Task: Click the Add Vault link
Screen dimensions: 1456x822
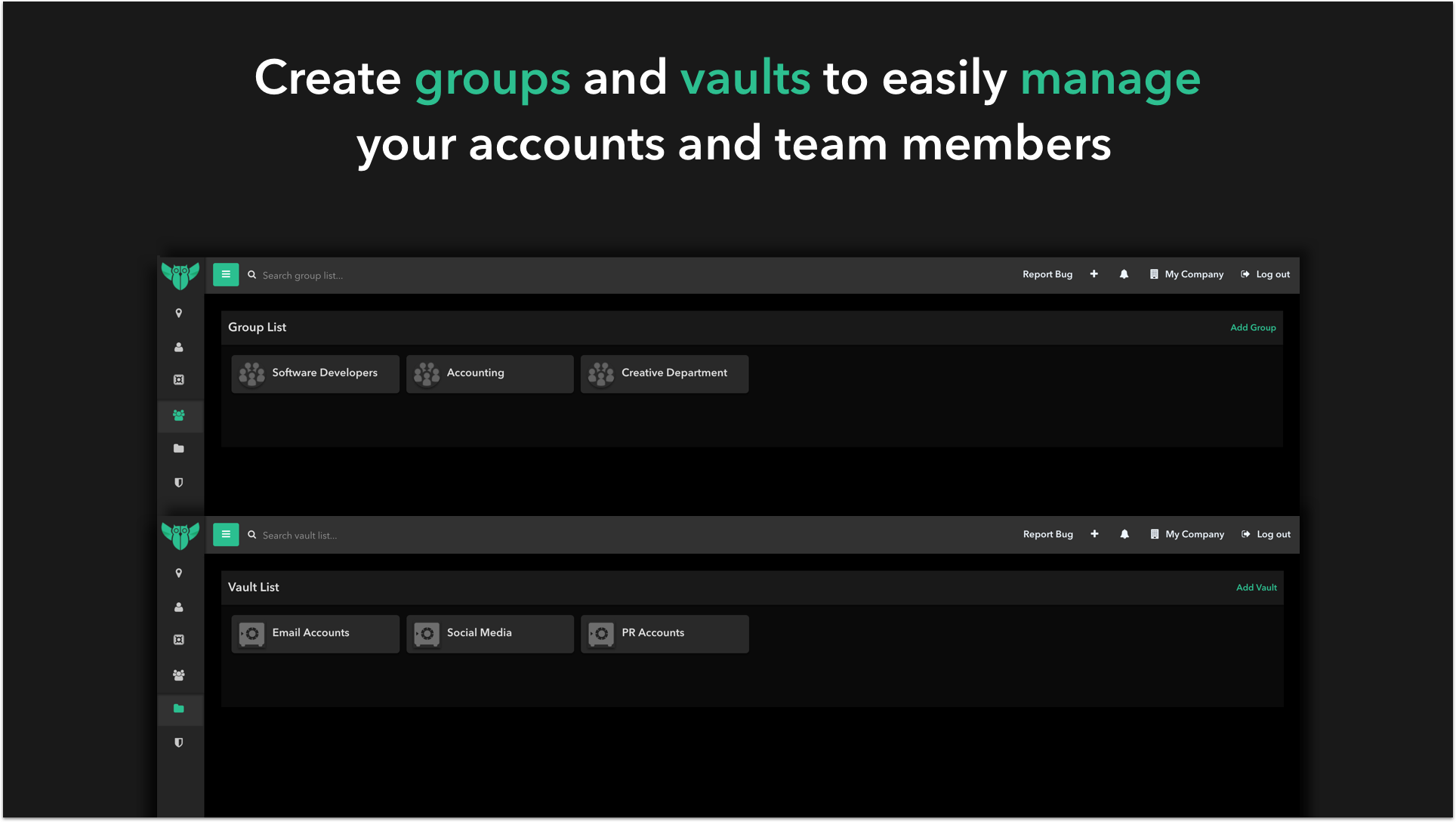Action: (x=1257, y=587)
